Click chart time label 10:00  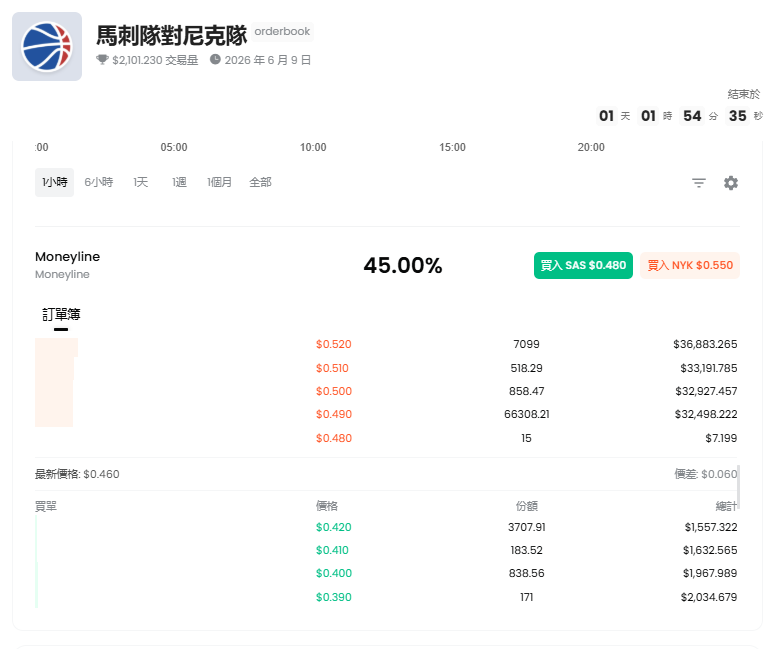[x=313, y=147]
